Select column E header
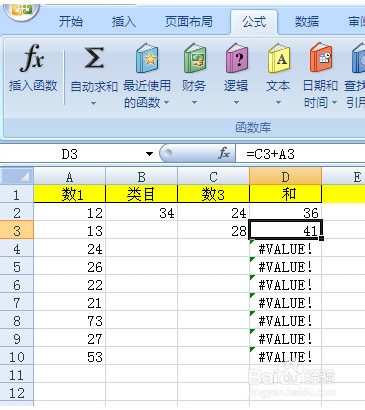Image resolution: width=365 pixels, height=410 pixels. point(343,176)
